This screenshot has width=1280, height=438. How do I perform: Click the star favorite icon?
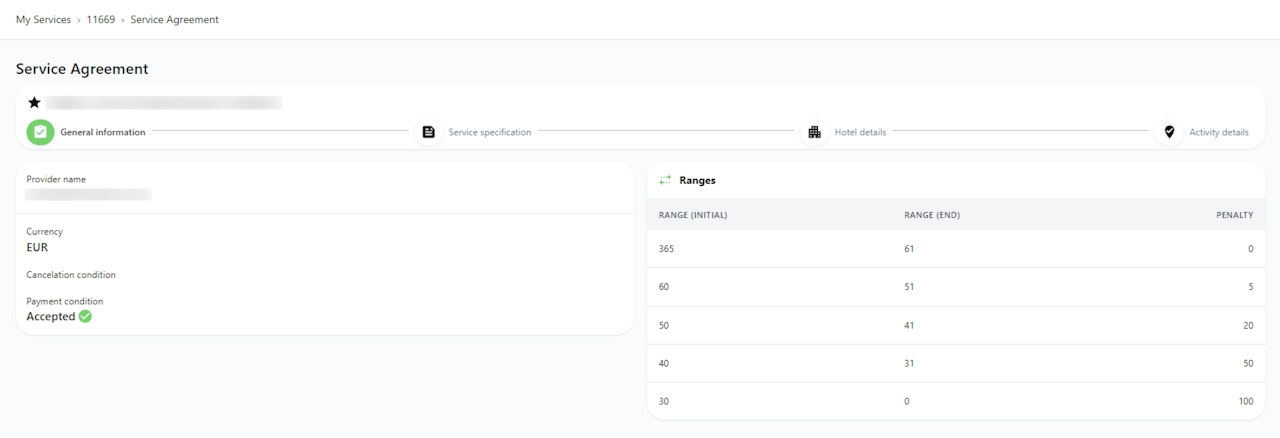click(34, 102)
